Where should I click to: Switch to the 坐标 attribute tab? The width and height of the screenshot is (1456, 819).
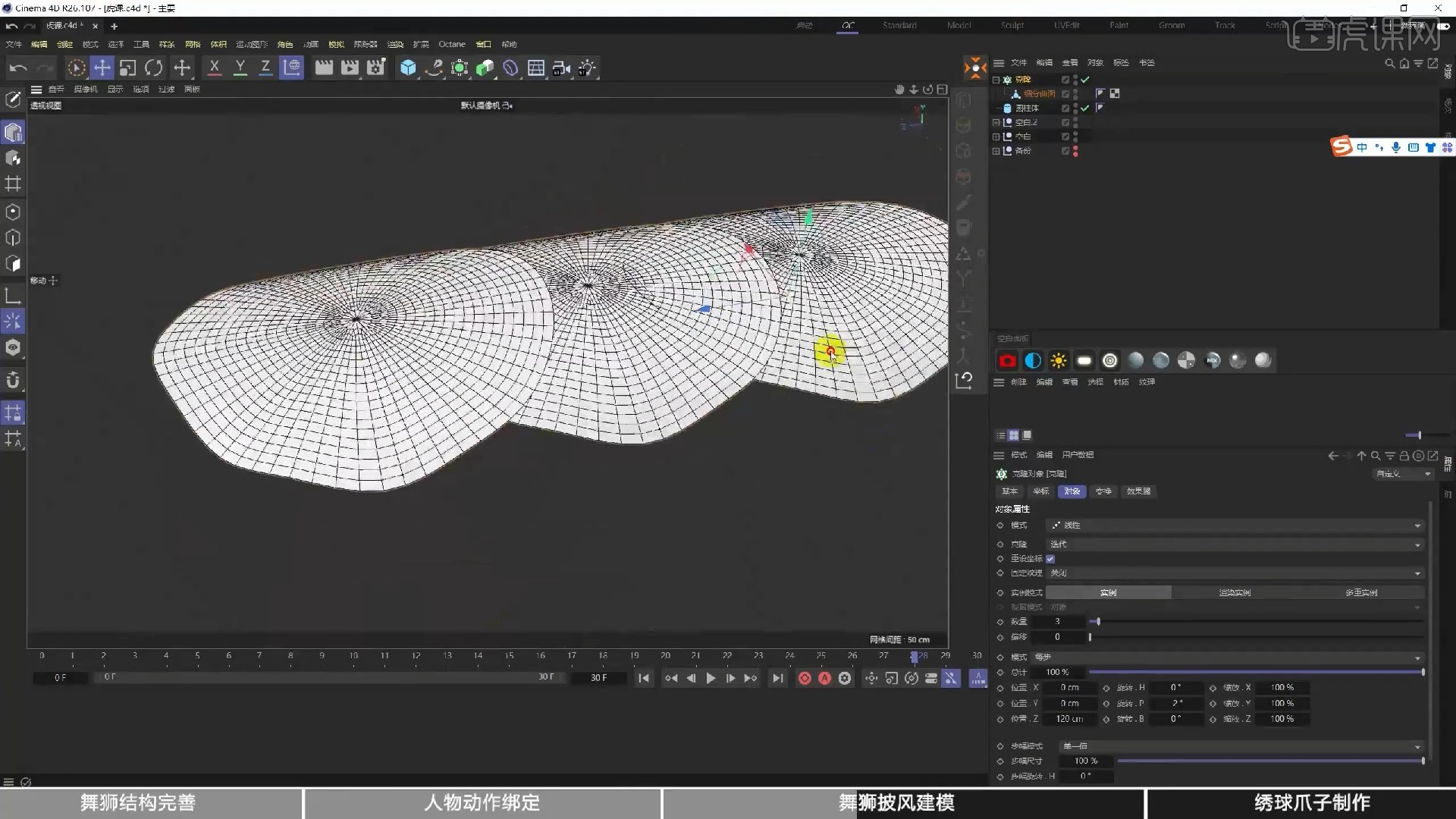pyautogui.click(x=1040, y=491)
